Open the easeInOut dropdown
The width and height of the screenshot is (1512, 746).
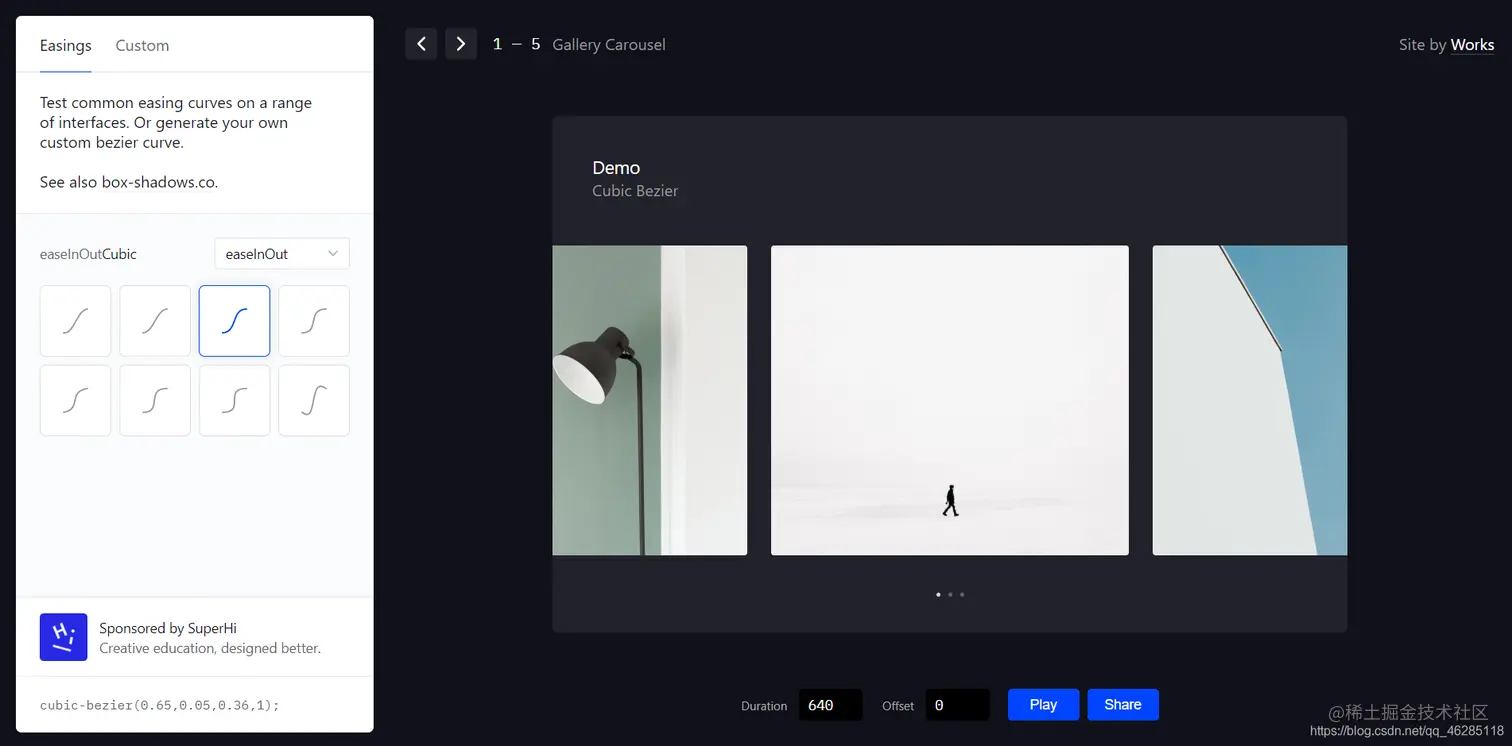point(282,254)
